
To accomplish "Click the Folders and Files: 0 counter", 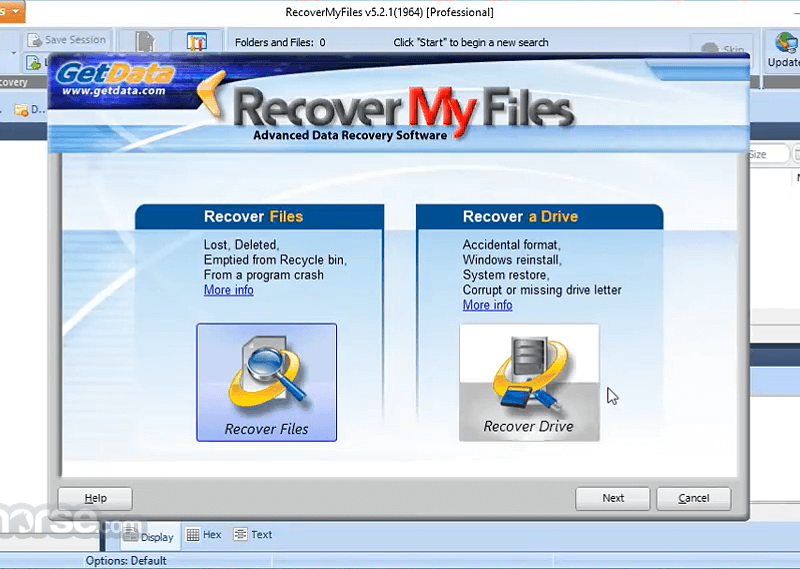I will click(280, 42).
